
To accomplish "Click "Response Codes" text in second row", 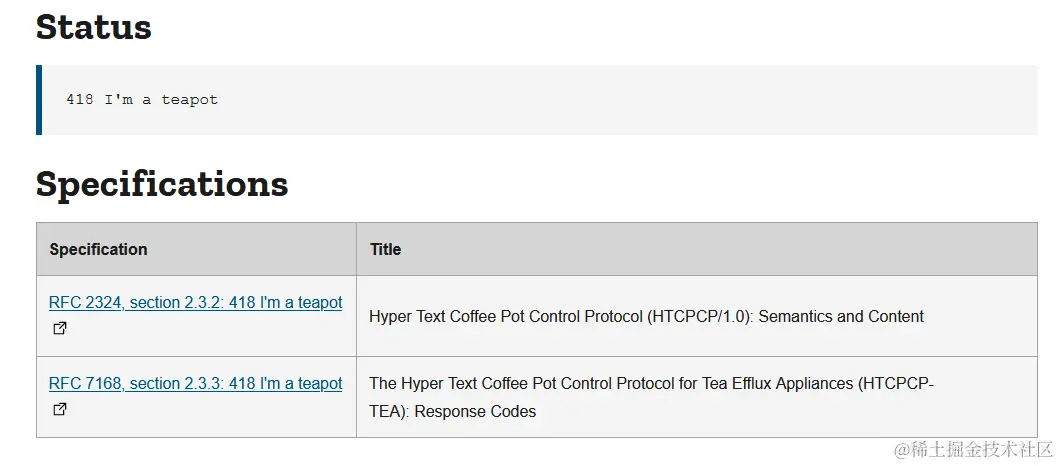I will click(x=476, y=411).
